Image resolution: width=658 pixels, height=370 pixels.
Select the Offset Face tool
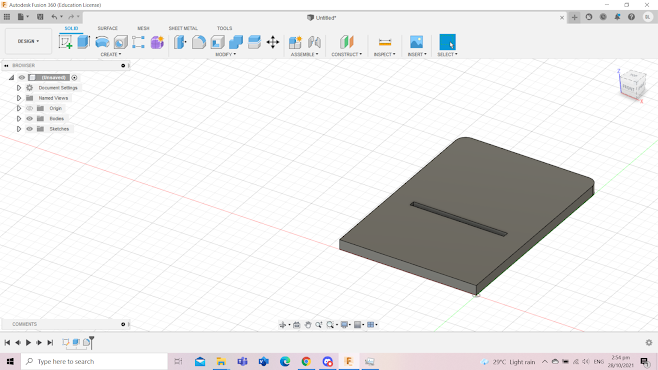point(254,42)
